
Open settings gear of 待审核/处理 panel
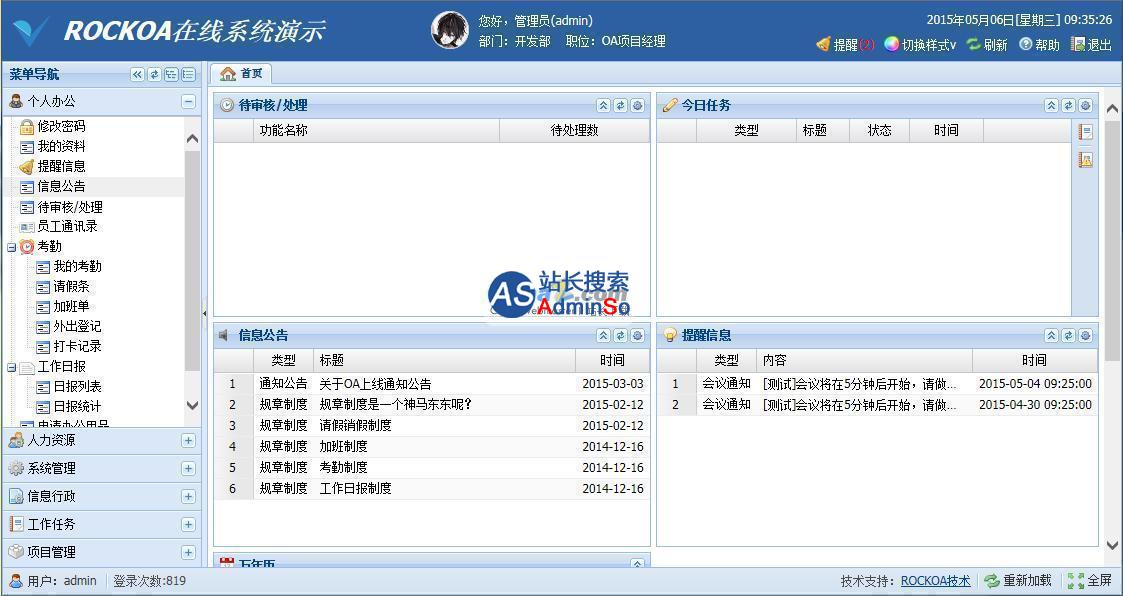[x=637, y=106]
